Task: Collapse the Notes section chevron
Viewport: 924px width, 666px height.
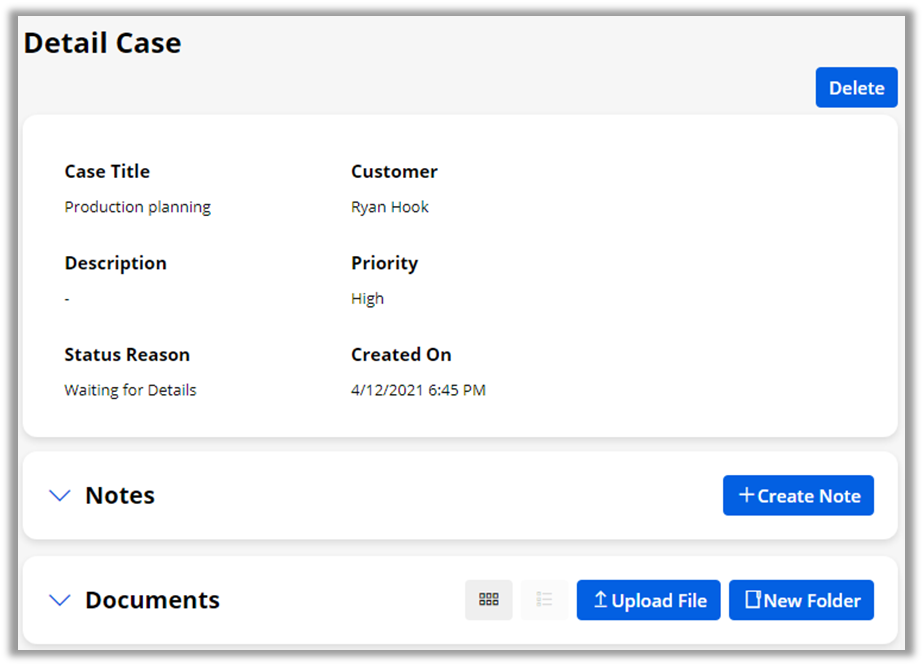Action: (x=60, y=496)
